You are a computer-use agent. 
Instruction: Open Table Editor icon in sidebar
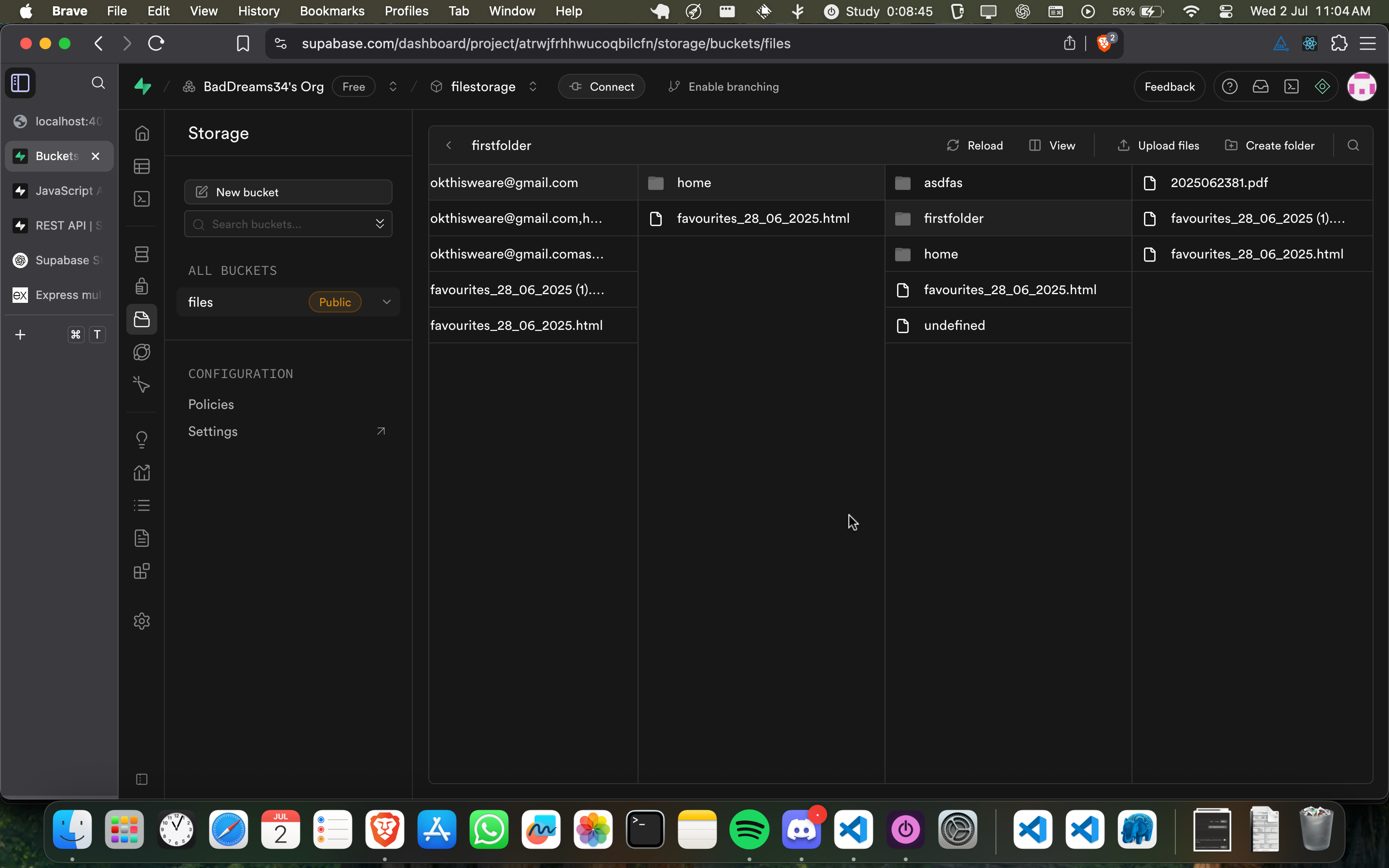coord(142,166)
